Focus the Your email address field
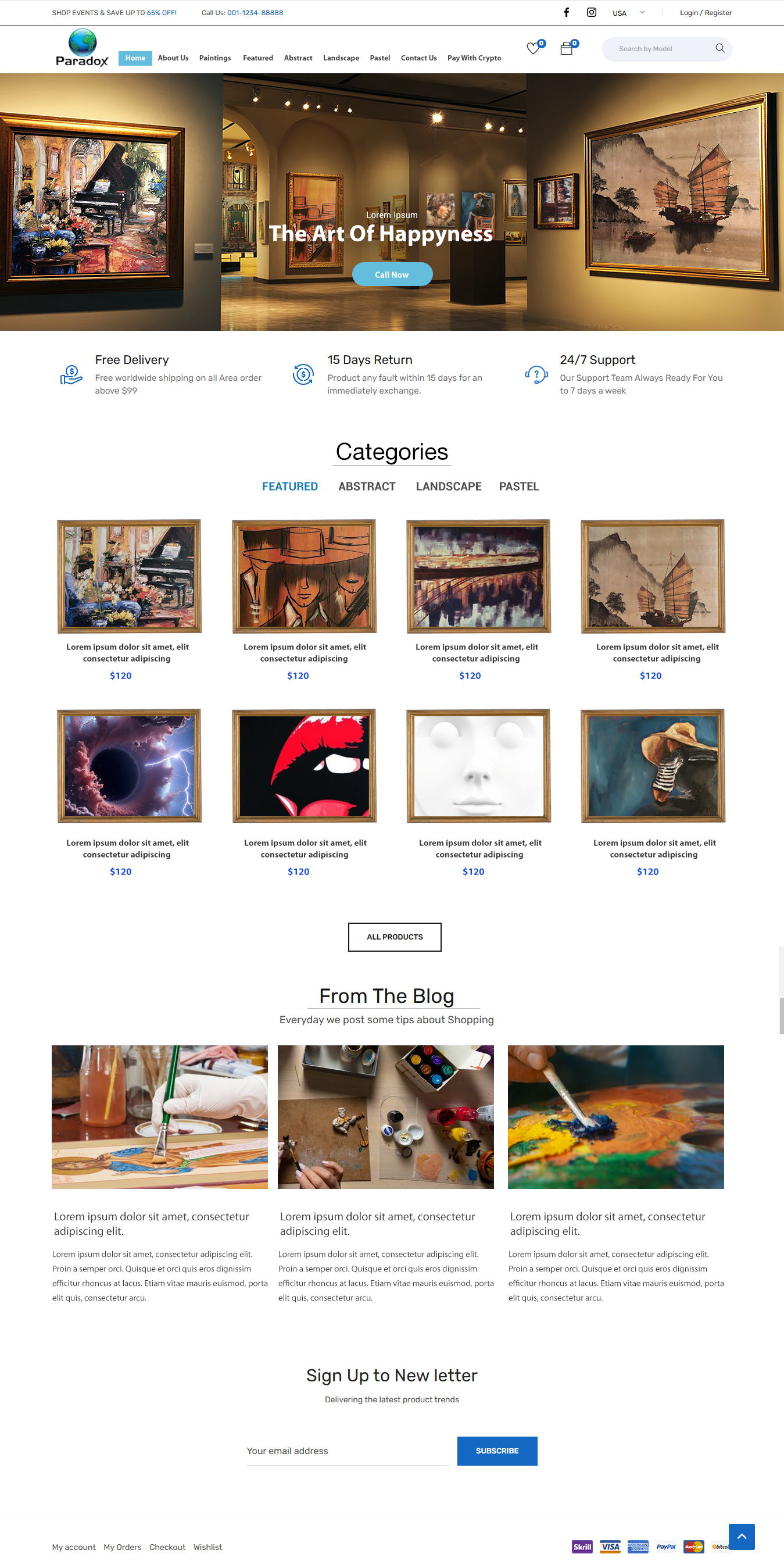This screenshot has height=1568, width=784. click(348, 1451)
